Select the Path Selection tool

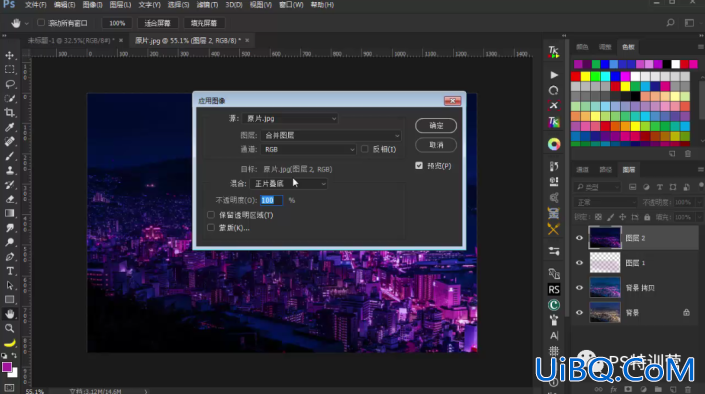click(x=9, y=286)
